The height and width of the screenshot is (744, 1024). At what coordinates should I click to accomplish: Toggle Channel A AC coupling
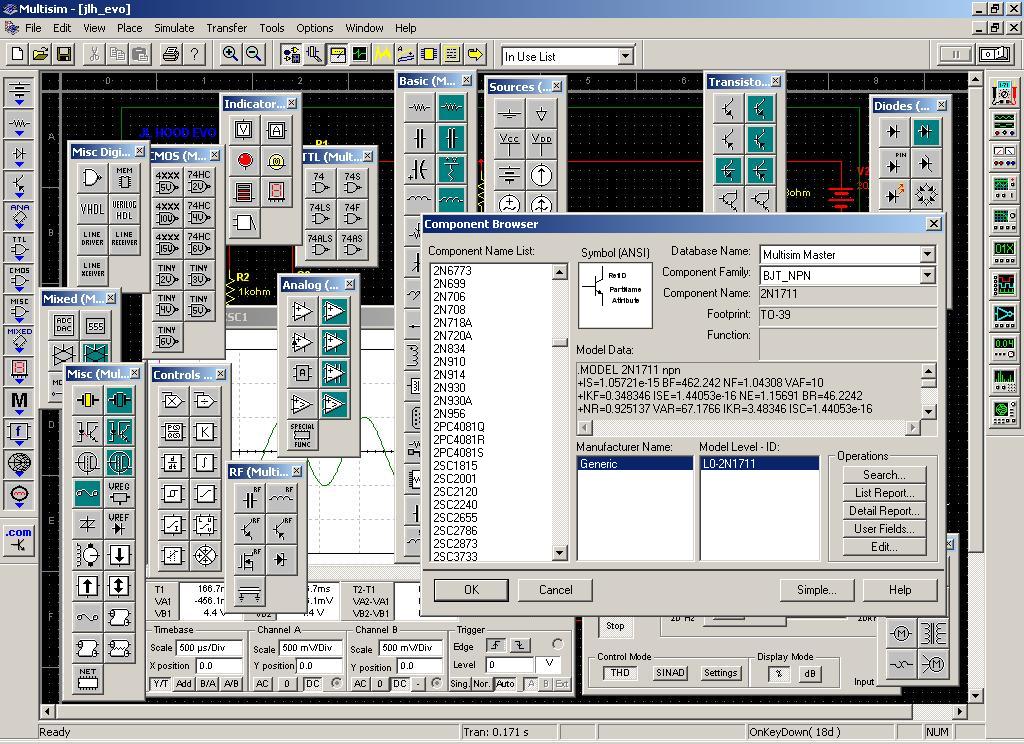263,684
